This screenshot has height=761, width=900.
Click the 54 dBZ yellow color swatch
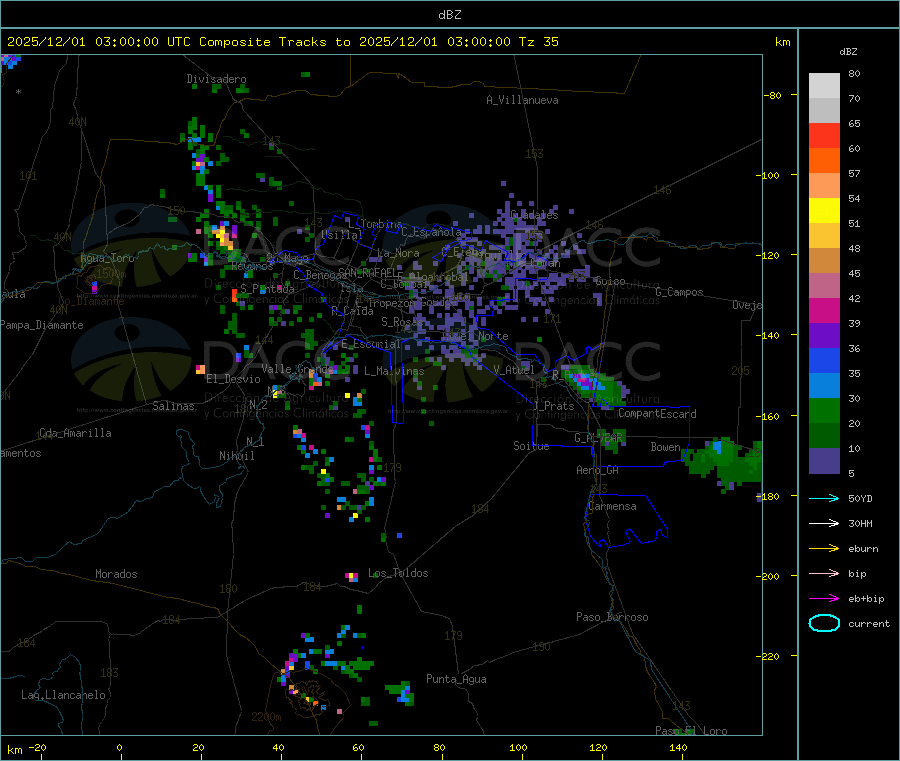(x=824, y=211)
